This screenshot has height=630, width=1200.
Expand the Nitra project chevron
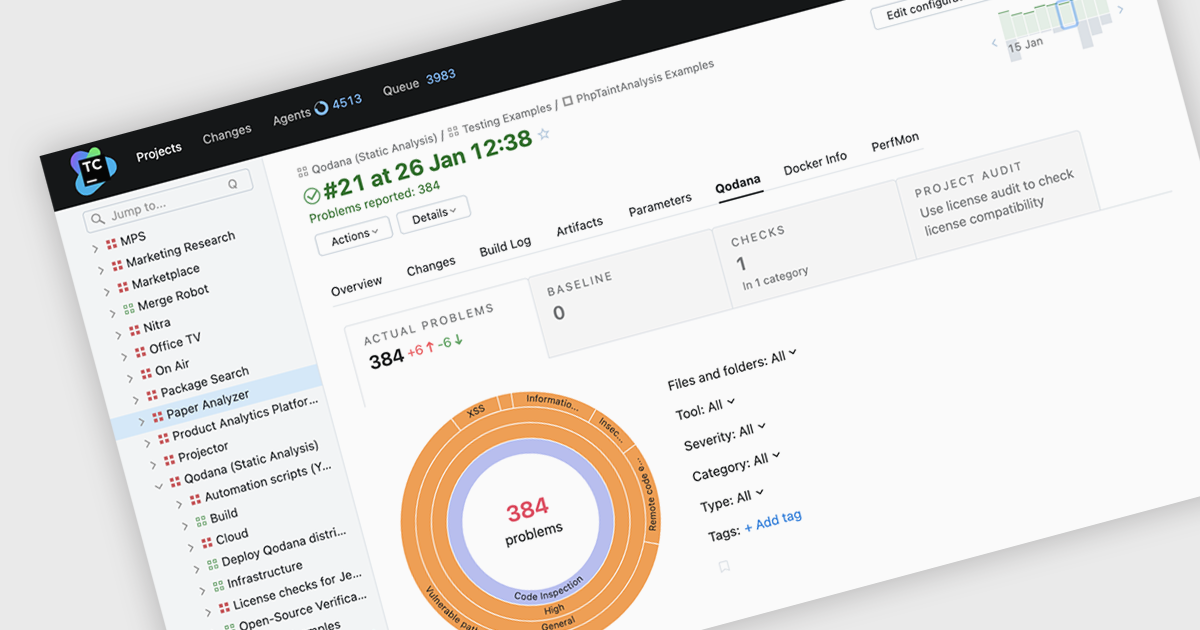coord(118,334)
